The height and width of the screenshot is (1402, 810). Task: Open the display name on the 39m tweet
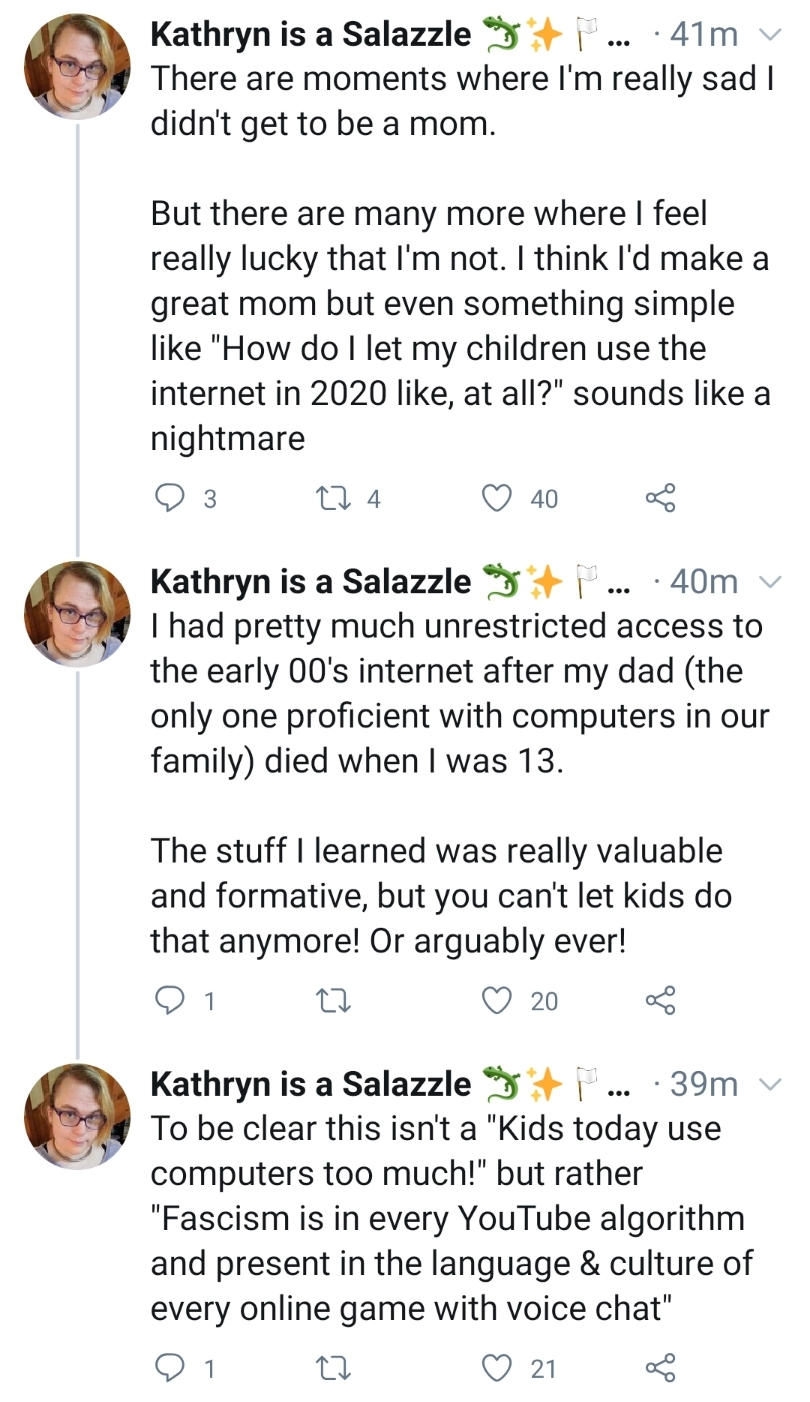point(311,1083)
